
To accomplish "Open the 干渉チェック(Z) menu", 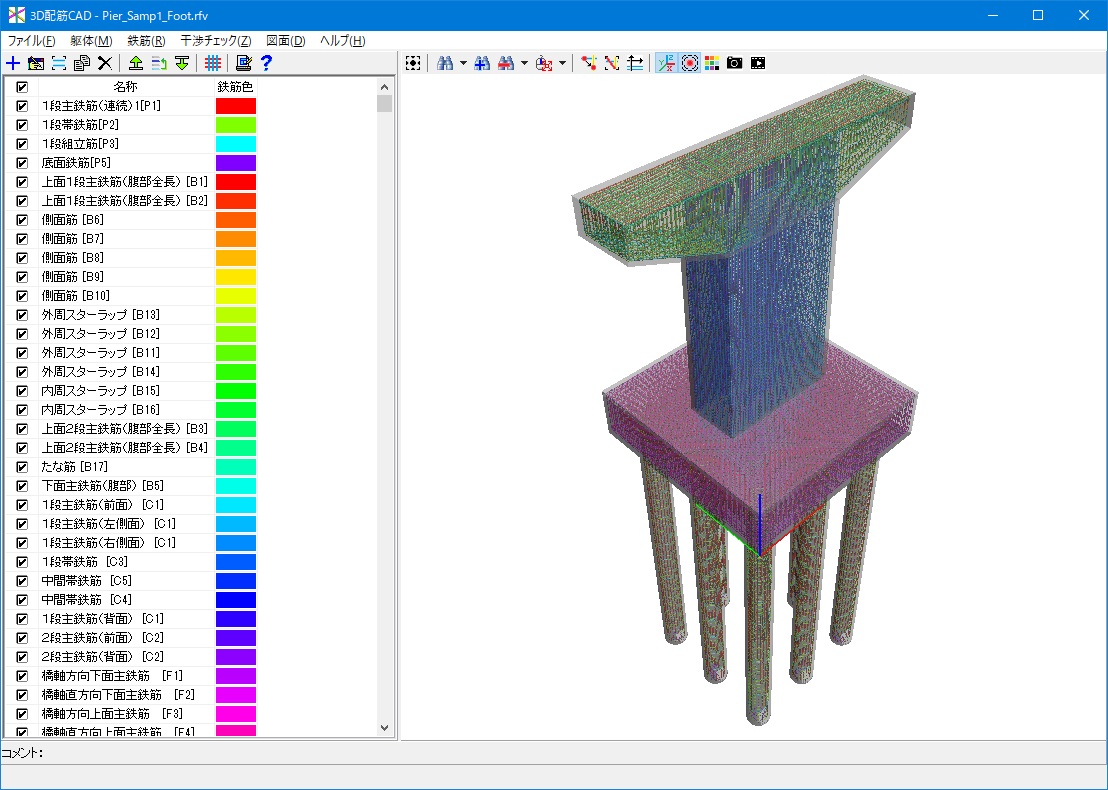I will (216, 41).
